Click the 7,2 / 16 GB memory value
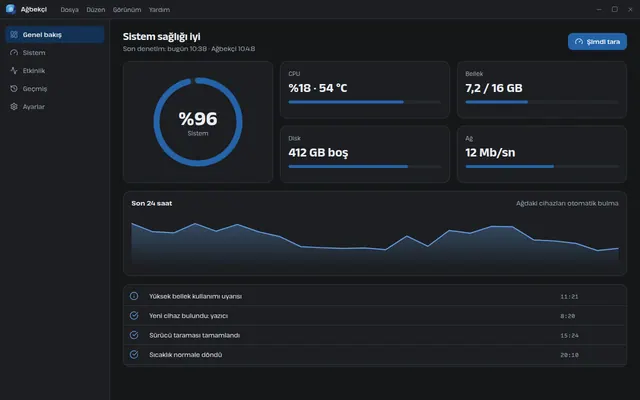Screen dimensions: 640x400 (494, 88)
